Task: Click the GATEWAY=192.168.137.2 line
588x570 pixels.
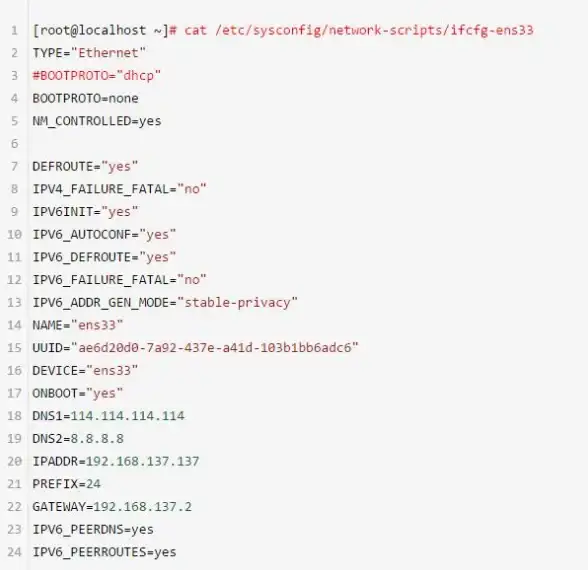Action: coord(112,507)
